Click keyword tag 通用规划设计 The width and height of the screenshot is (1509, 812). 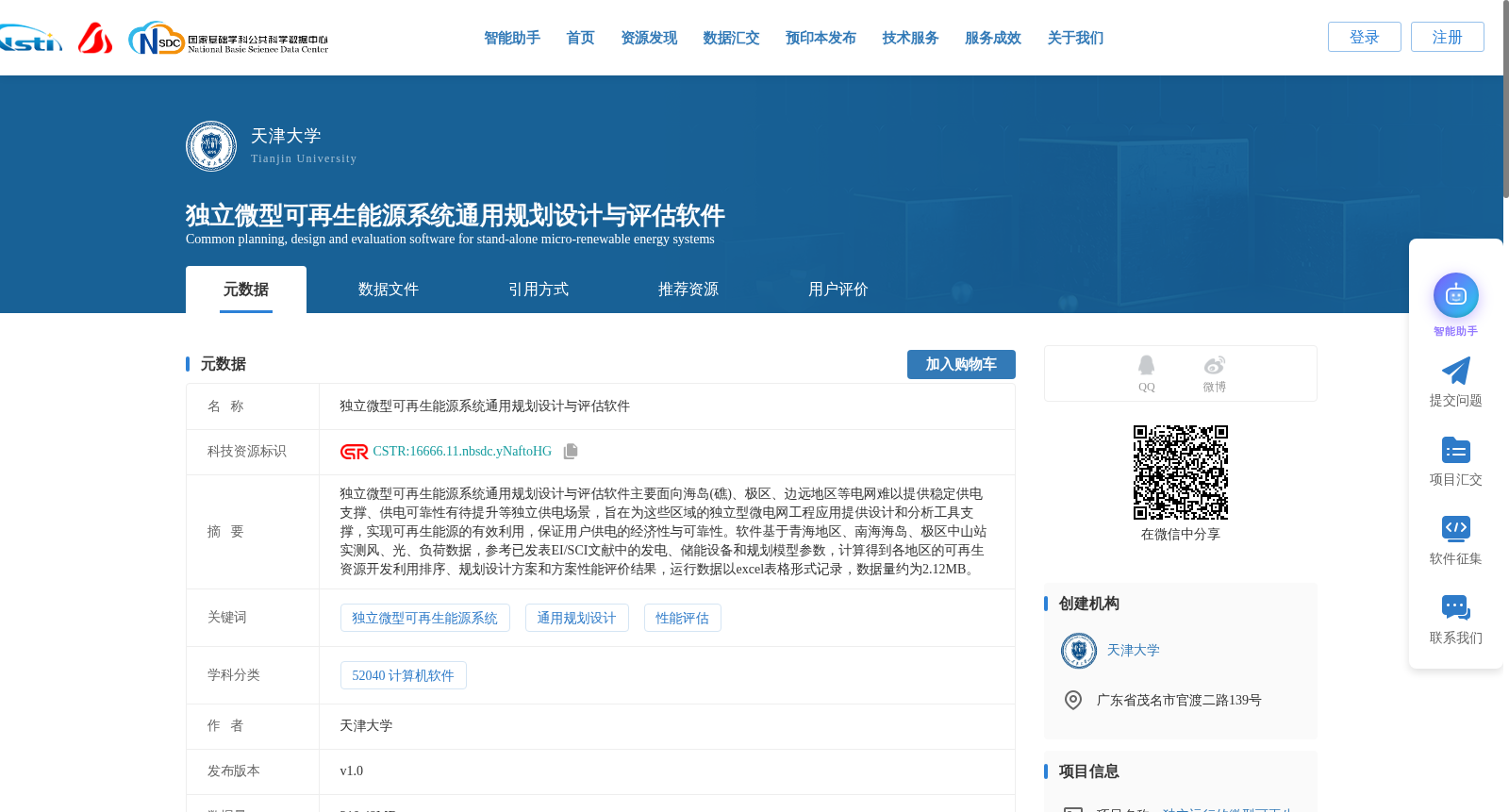576,618
